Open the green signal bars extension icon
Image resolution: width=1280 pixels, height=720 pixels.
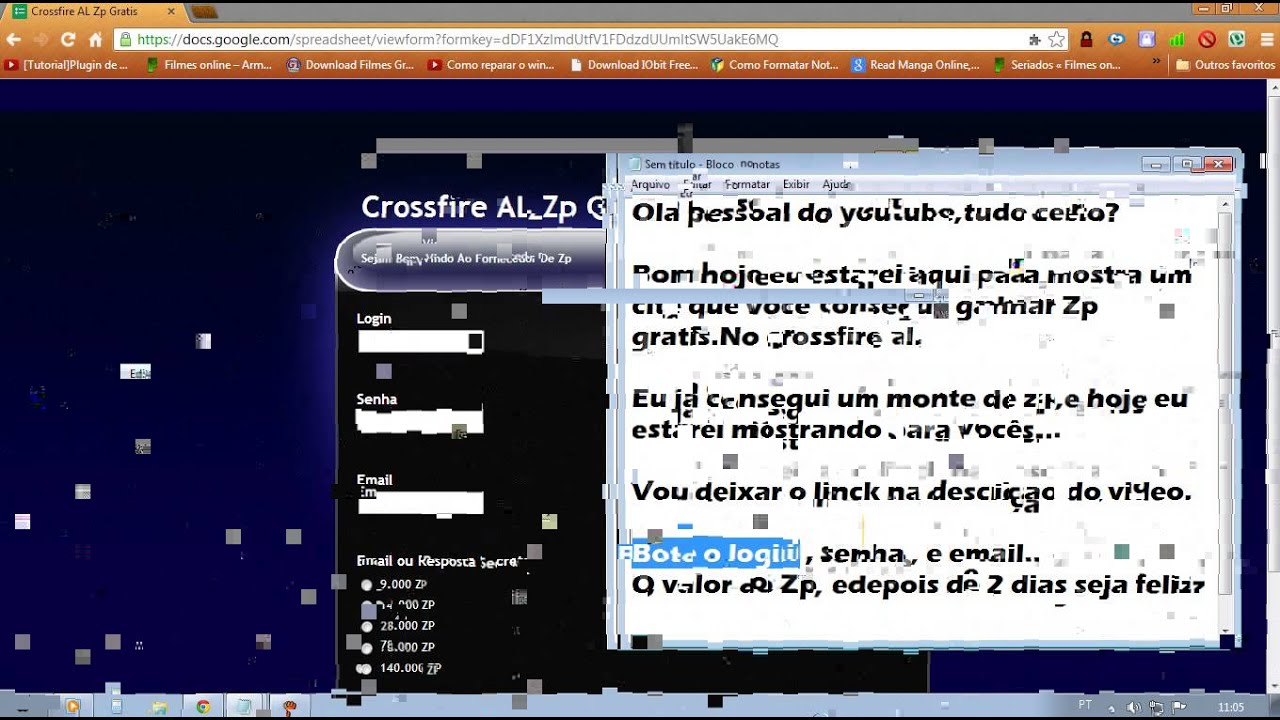(1177, 40)
